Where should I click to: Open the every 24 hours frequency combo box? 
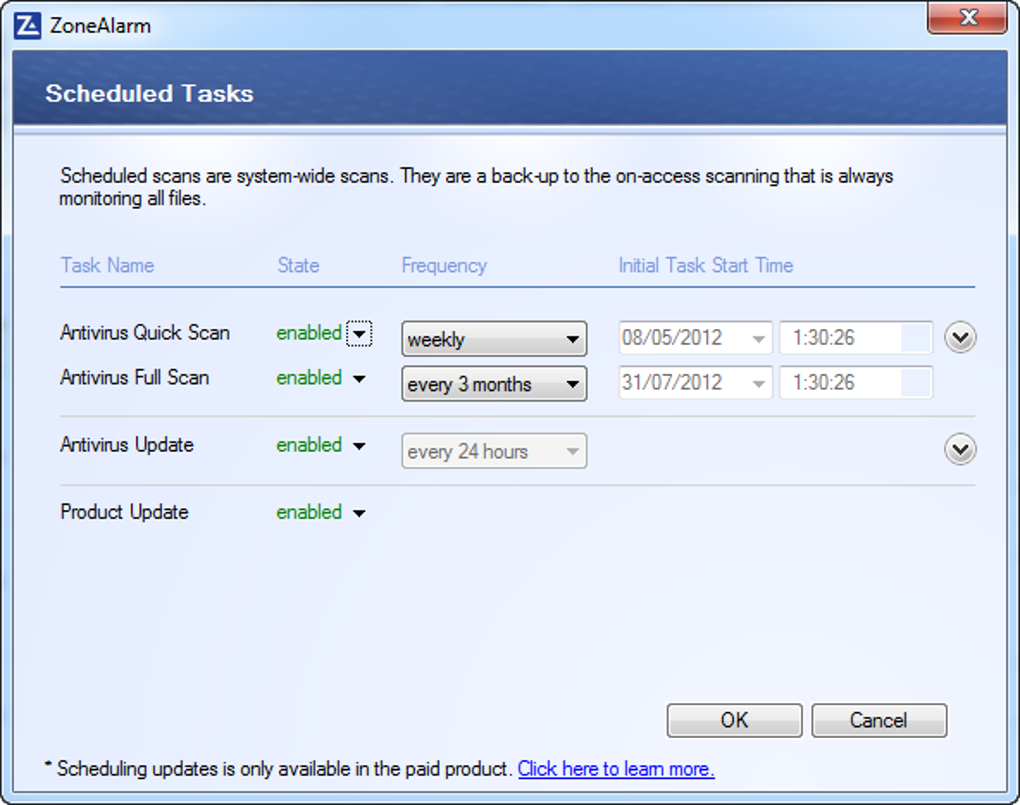tap(494, 451)
